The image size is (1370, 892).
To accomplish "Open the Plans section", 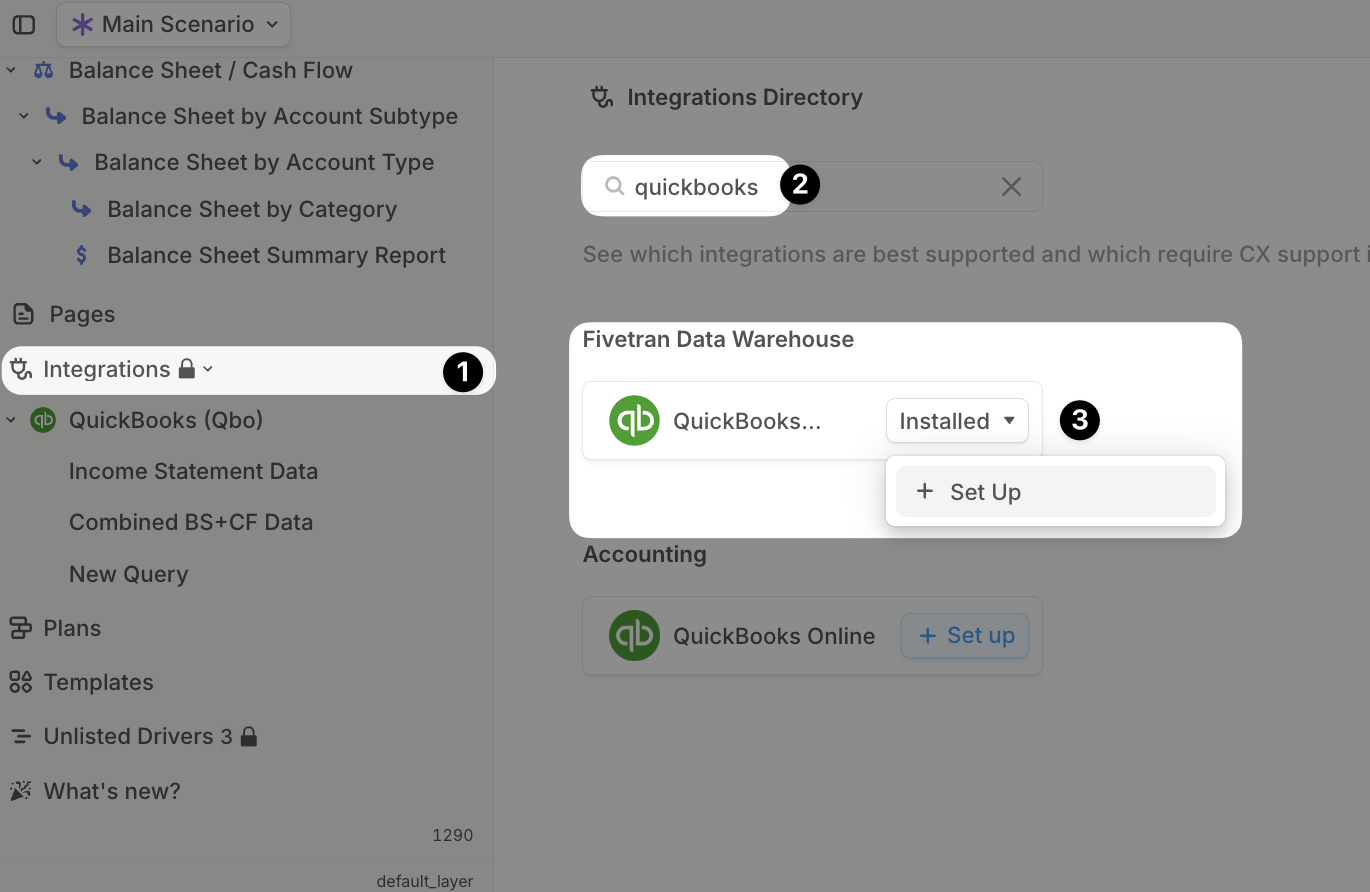I will pyautogui.click(x=72, y=628).
